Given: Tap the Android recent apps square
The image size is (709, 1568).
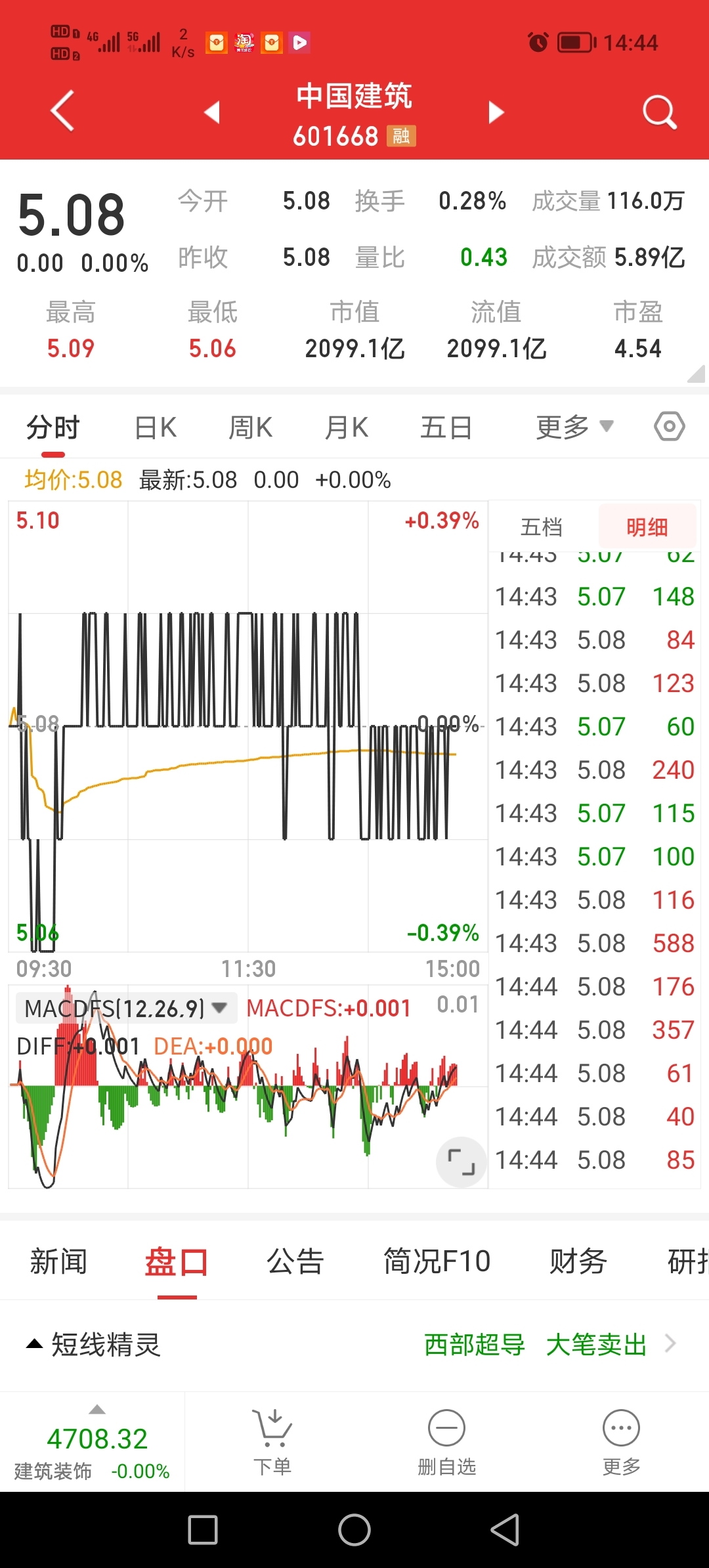Looking at the screenshot, I should pos(203,1530).
